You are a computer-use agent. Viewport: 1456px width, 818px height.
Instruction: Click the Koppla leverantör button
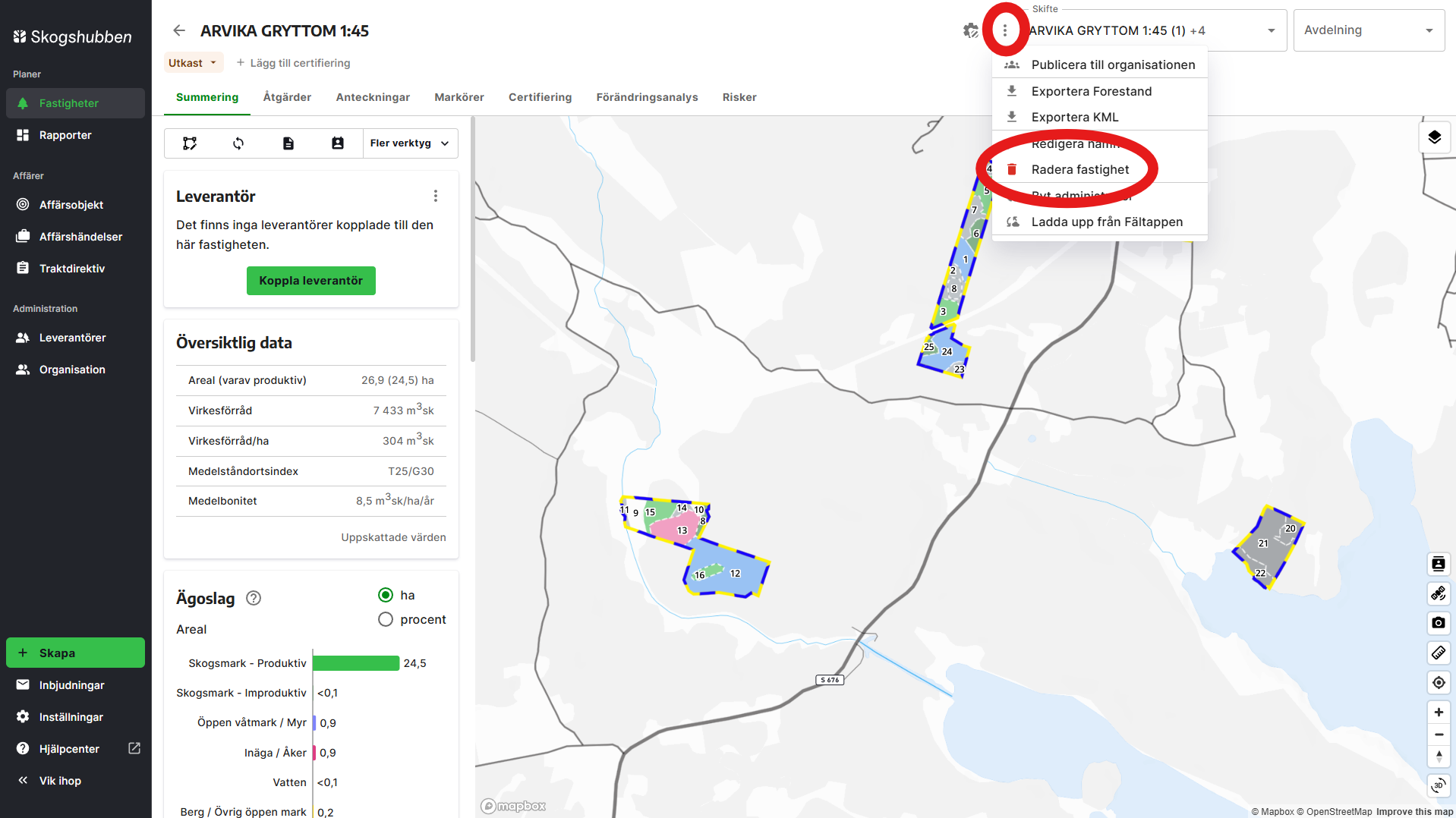point(310,281)
